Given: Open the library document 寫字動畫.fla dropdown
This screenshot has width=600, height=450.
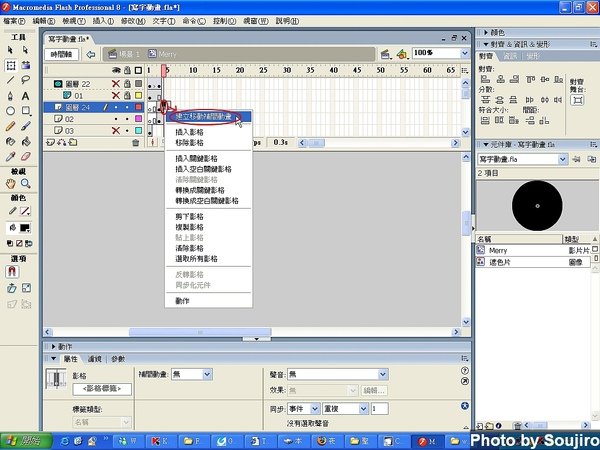Looking at the screenshot, I should click(562, 159).
